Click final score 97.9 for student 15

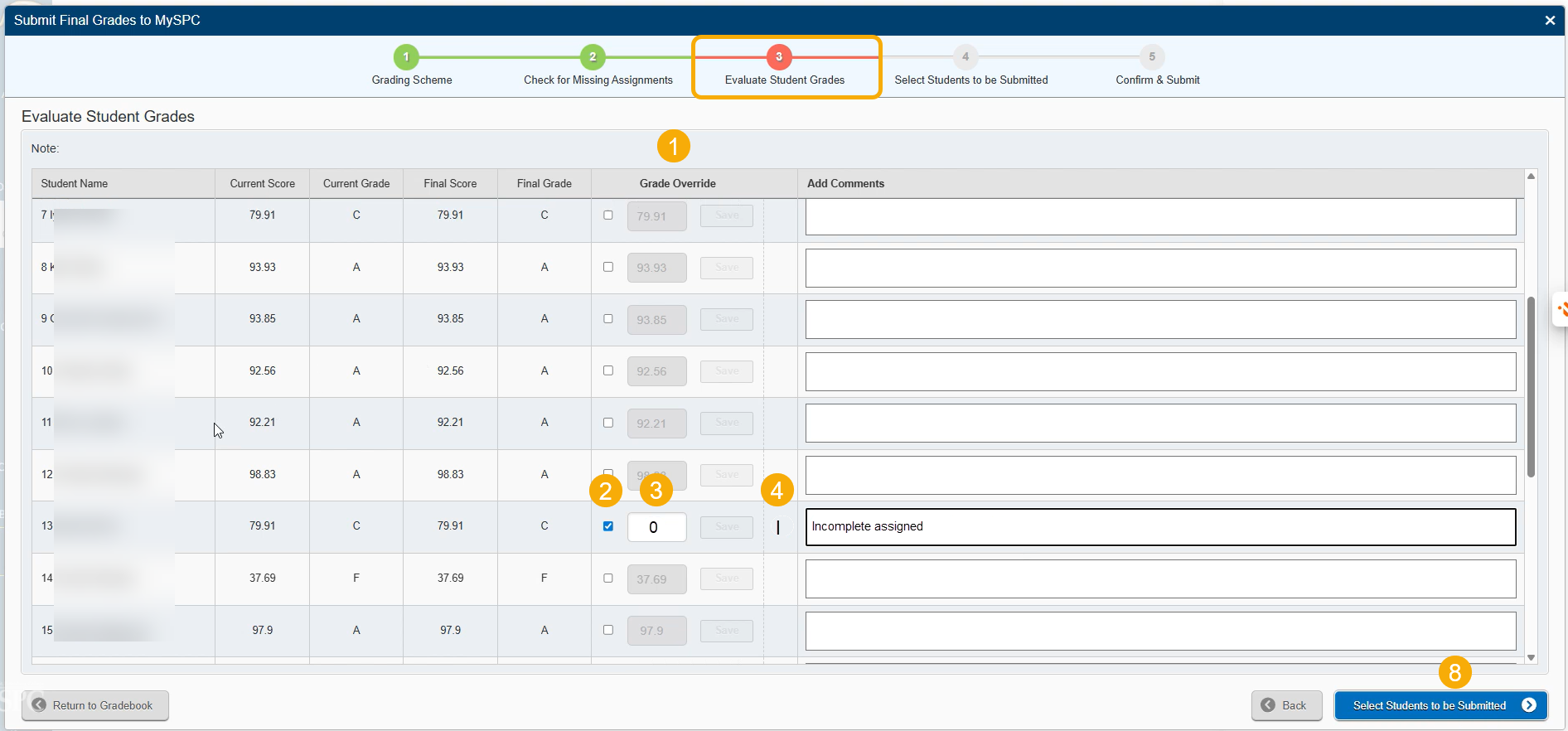(x=450, y=631)
